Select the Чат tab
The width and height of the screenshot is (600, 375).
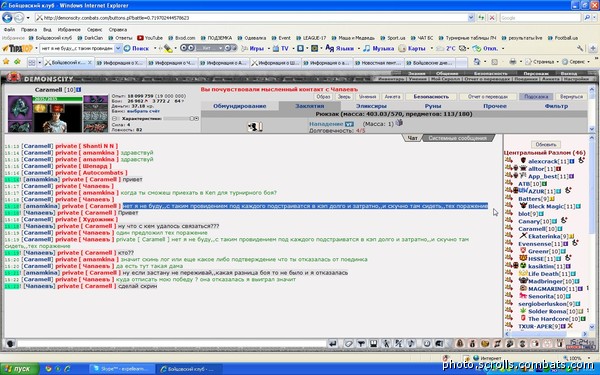[412, 138]
